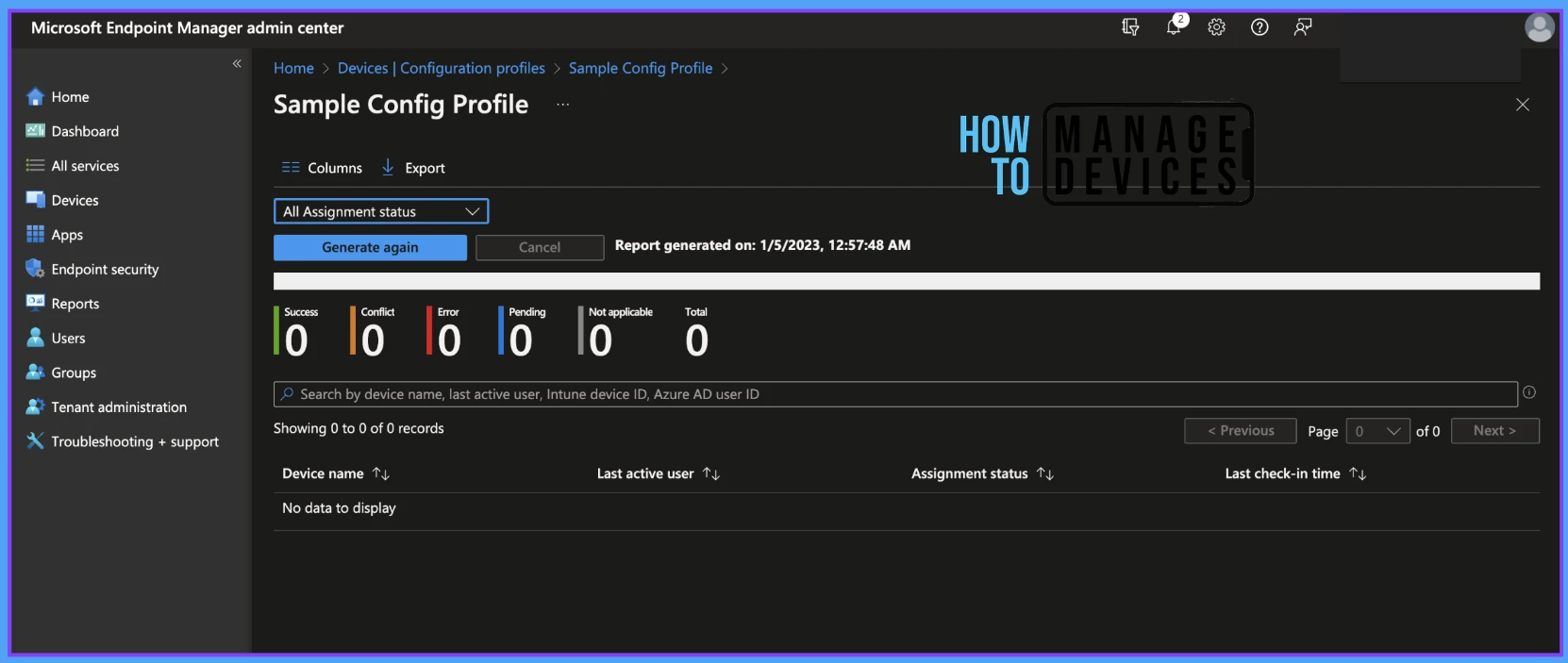This screenshot has width=1568, height=663.
Task: Select the Dashboard menu label
Action: [x=85, y=131]
